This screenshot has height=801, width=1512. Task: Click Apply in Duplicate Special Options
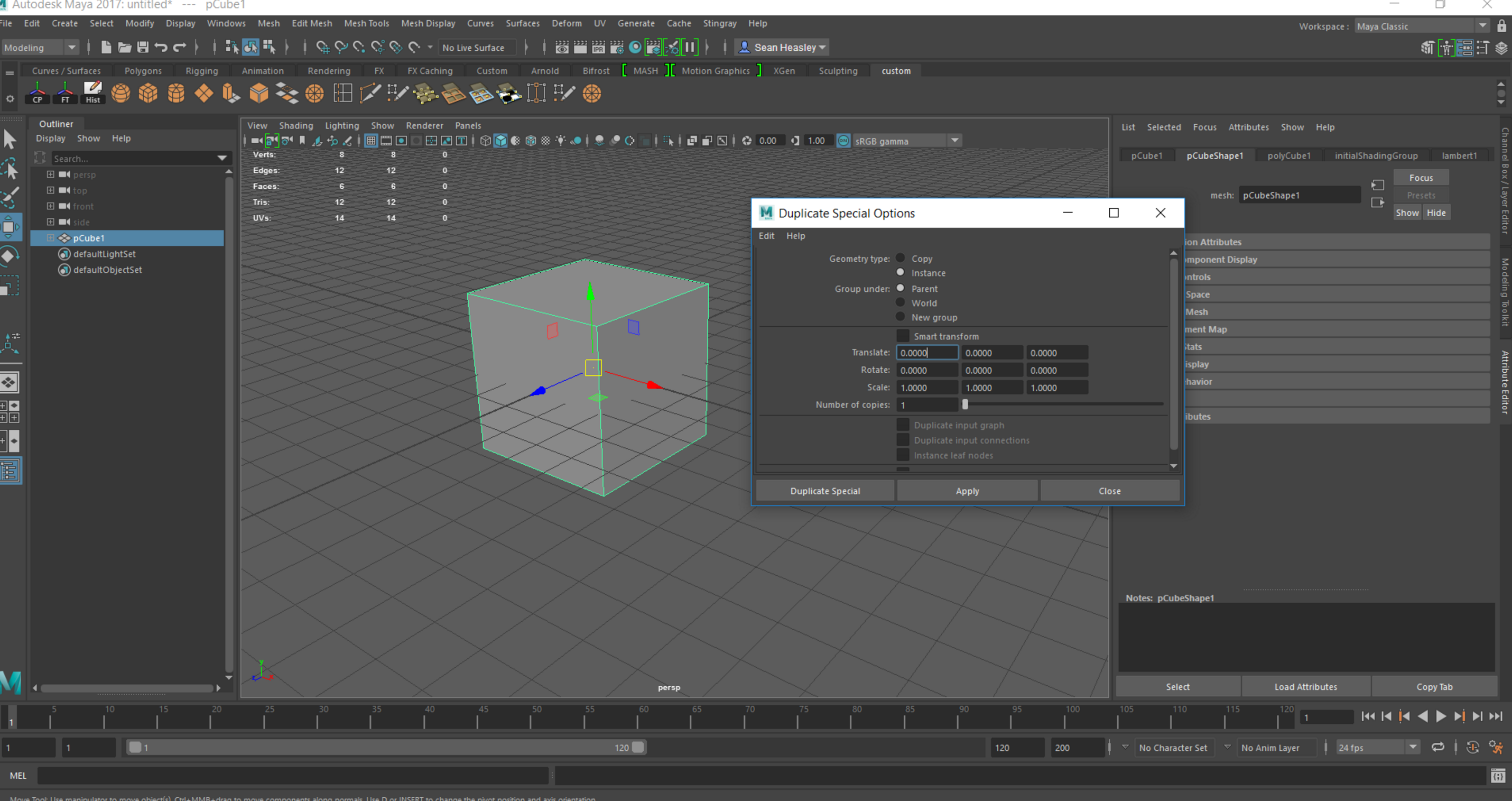(967, 490)
